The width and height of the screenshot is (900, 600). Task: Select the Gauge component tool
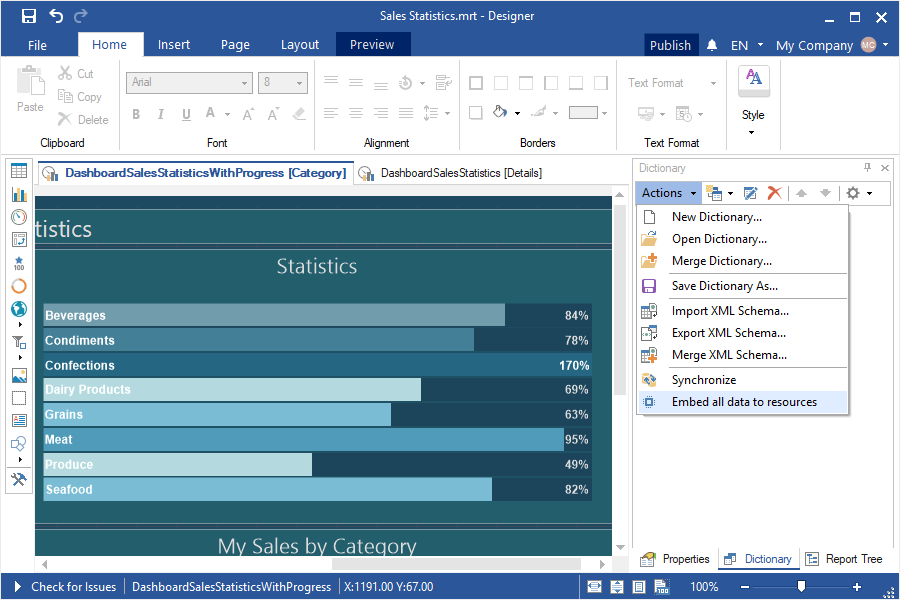point(19,217)
